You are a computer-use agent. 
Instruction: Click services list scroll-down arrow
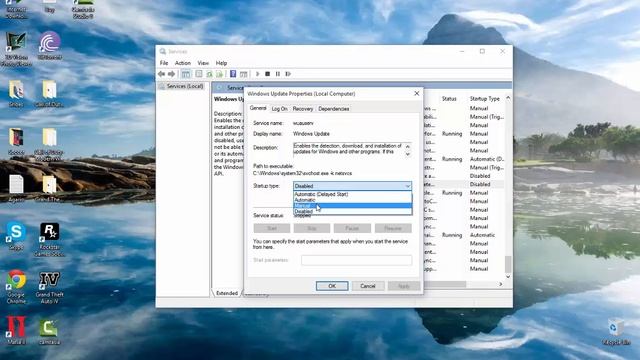(508, 276)
